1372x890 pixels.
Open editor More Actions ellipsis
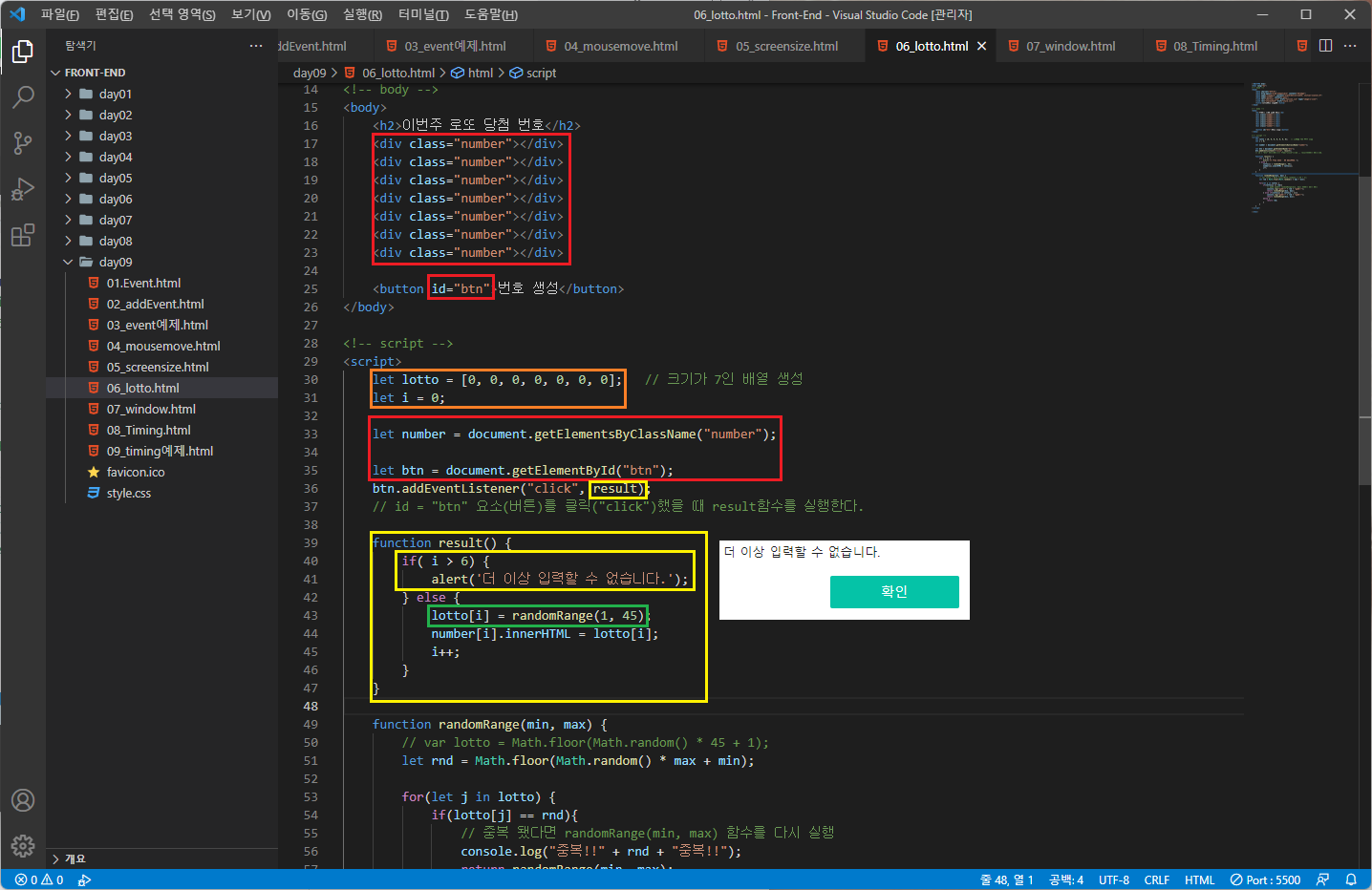(1350, 46)
